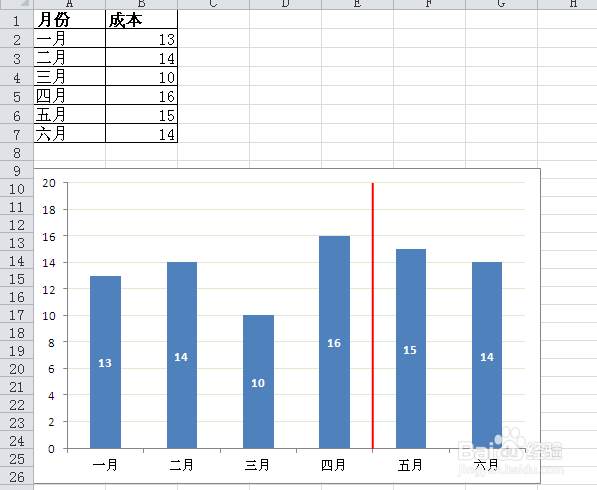The width and height of the screenshot is (597, 490).
Task: Select the 二月 bar in chart
Action: (182, 355)
